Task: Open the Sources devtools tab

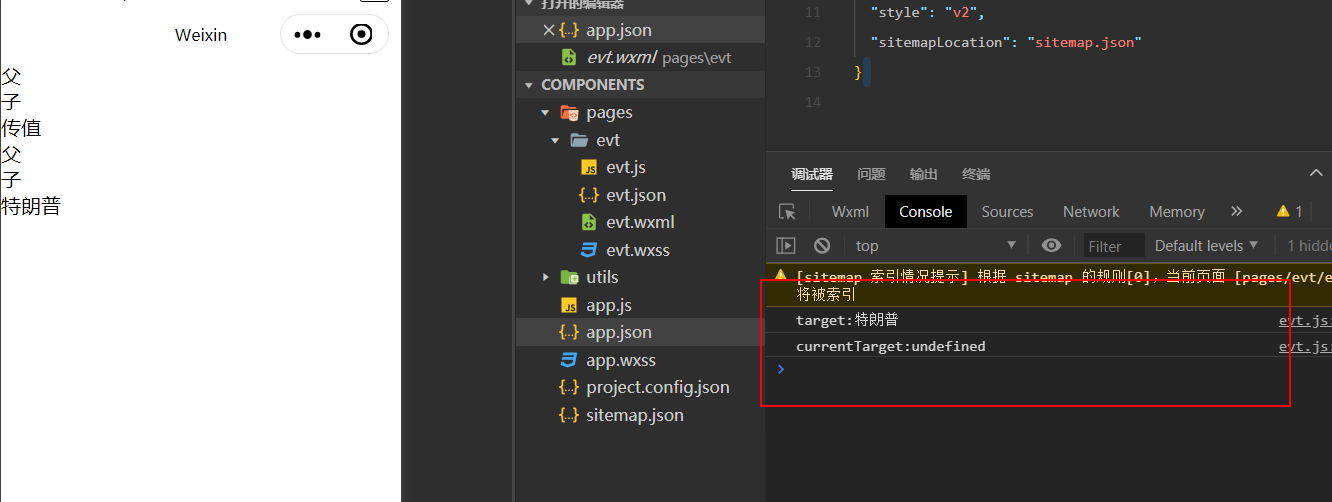Action: pyautogui.click(x=1007, y=212)
